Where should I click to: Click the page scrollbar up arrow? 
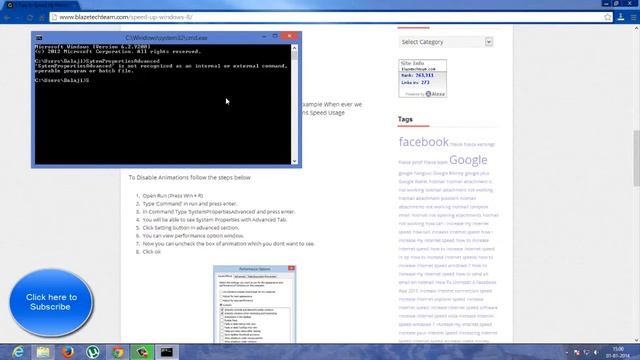point(636,28)
